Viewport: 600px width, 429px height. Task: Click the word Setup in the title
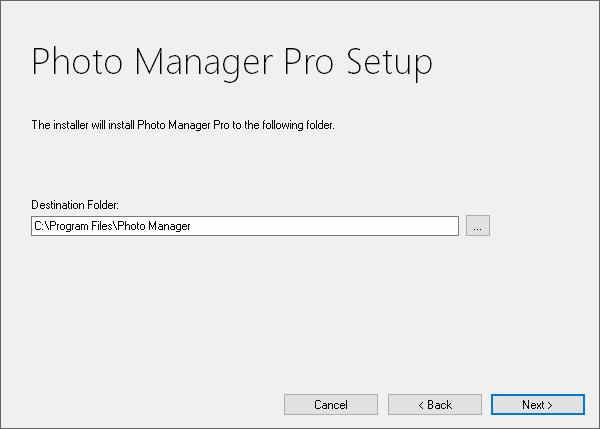[x=389, y=63]
